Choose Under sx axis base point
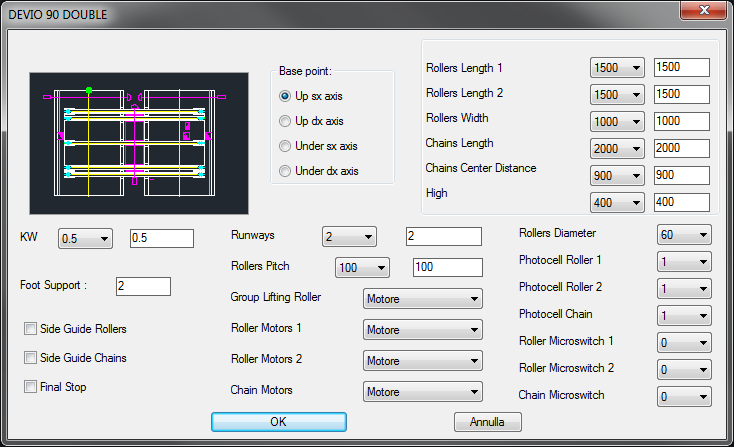The width and height of the screenshot is (734, 447). (x=285, y=146)
